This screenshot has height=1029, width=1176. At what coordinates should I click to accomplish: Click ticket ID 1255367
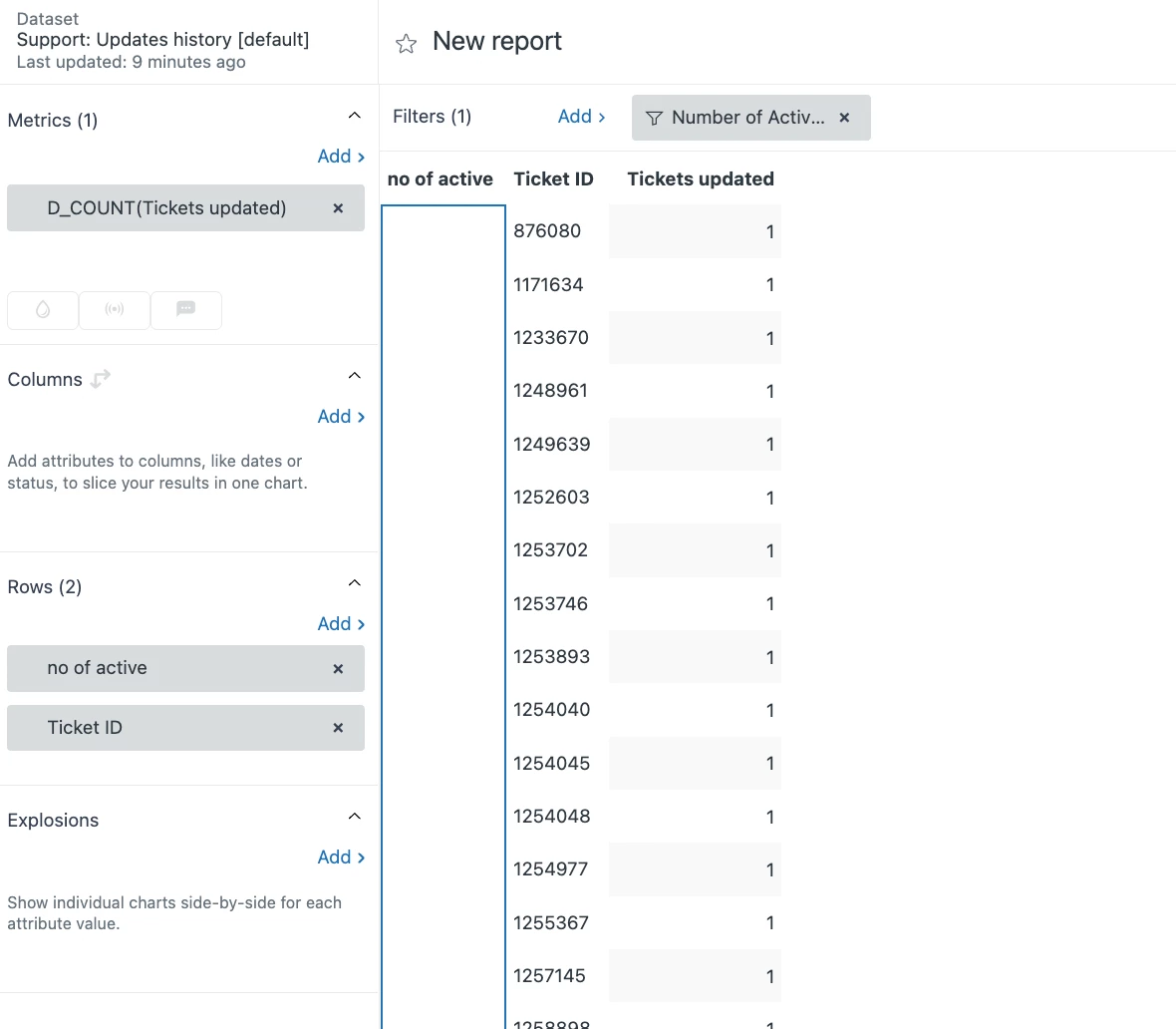550,922
